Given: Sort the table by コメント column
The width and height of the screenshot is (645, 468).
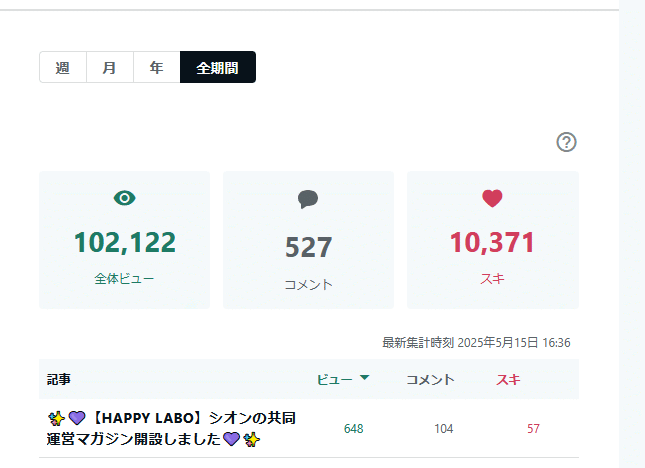Looking at the screenshot, I should click(x=431, y=380).
